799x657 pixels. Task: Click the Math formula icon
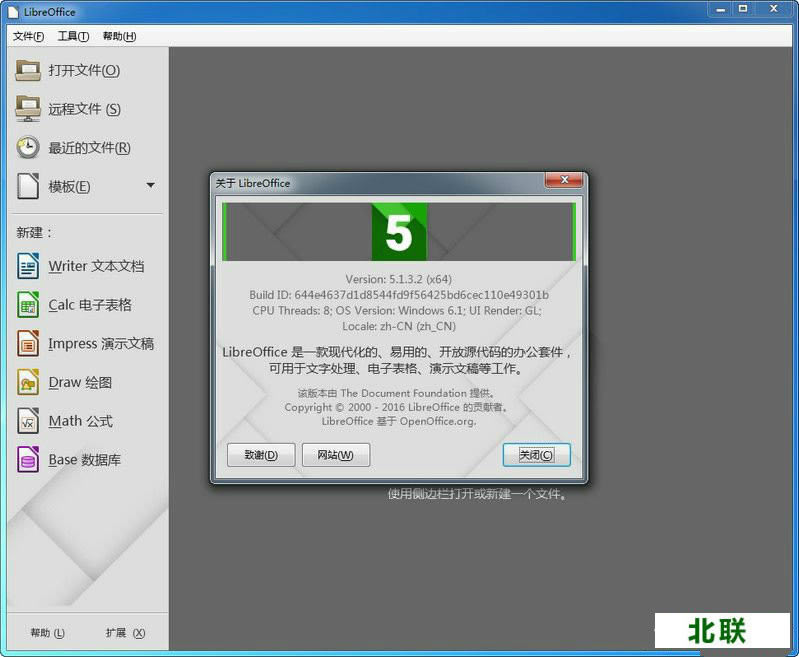[x=28, y=421]
